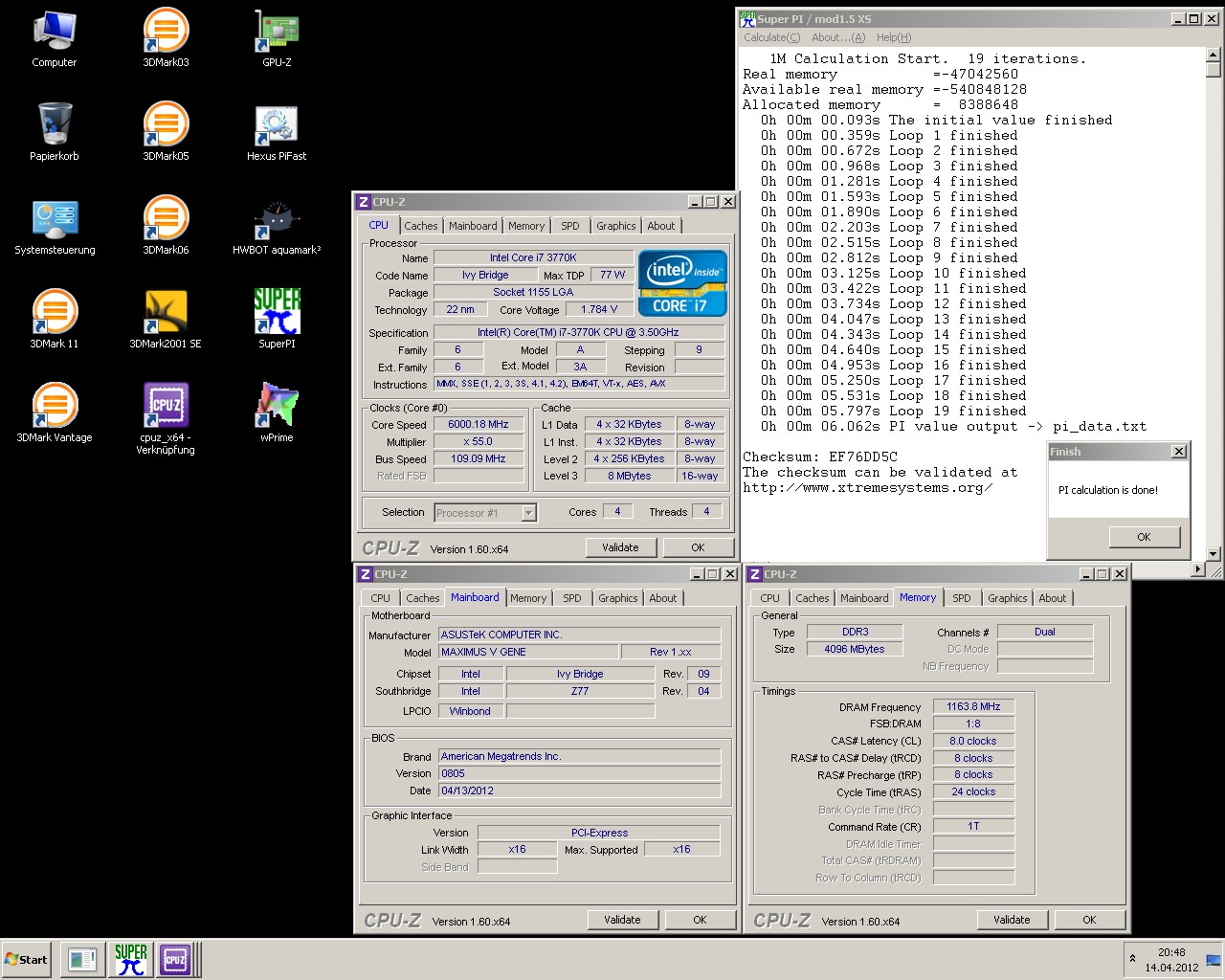The image size is (1225, 980).
Task: Click OK in the CPU tab window
Action: tap(698, 547)
